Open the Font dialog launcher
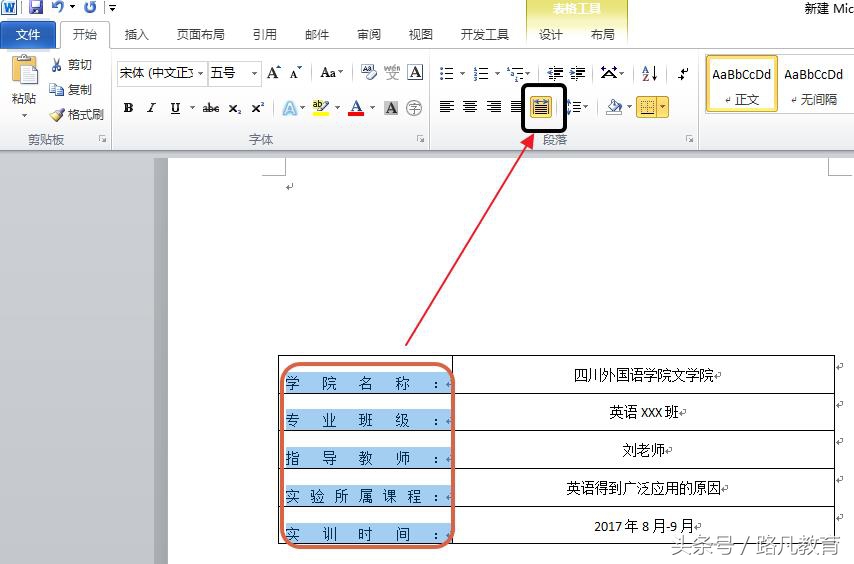The image size is (854, 564). (x=420, y=139)
